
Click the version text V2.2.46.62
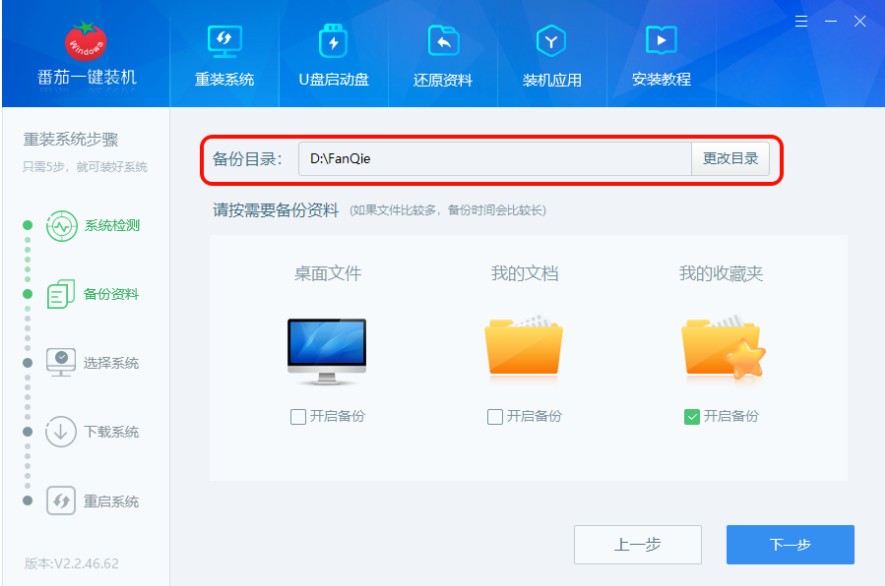[72, 563]
